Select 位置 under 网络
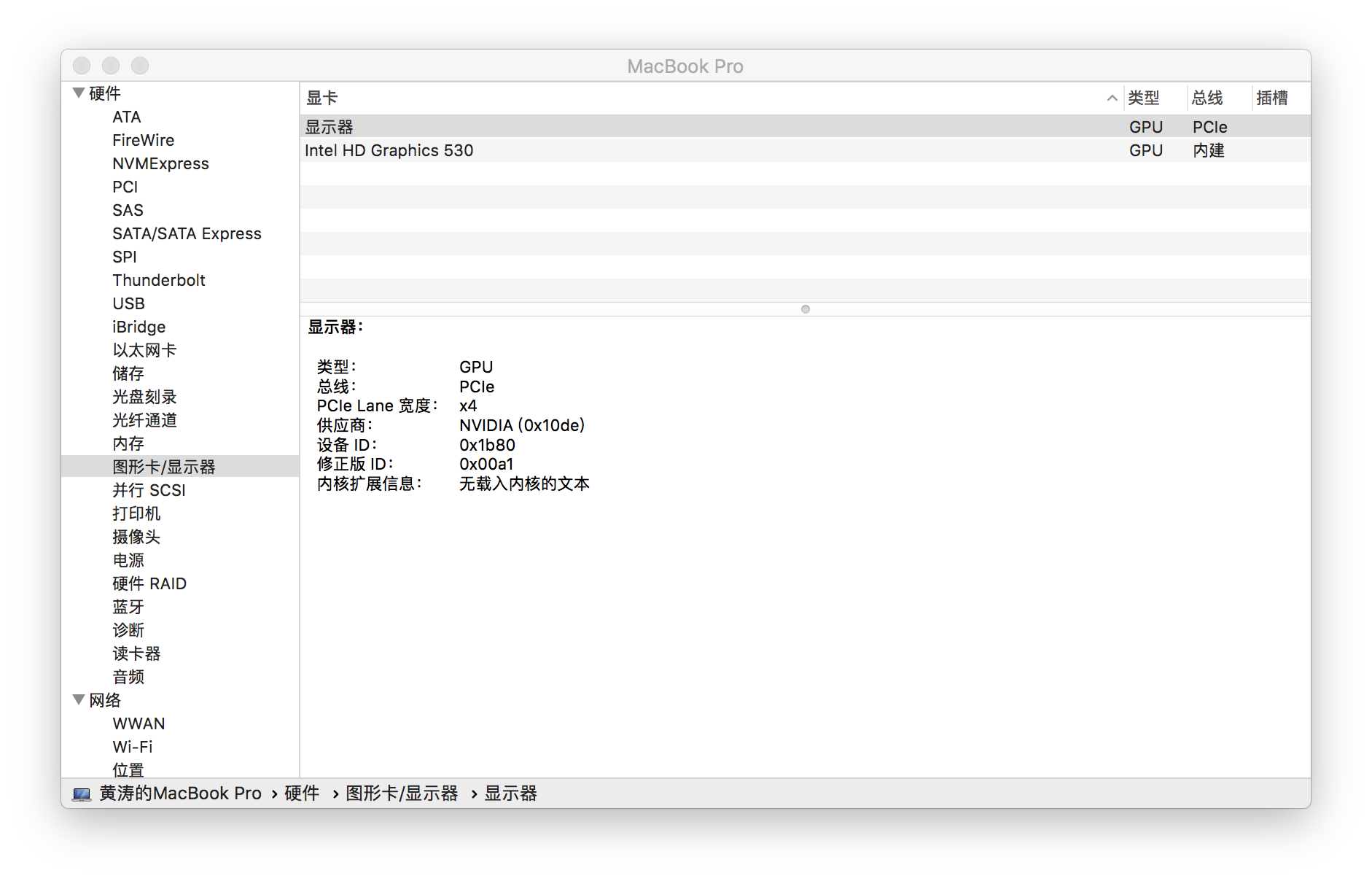1372x881 pixels. point(128,769)
